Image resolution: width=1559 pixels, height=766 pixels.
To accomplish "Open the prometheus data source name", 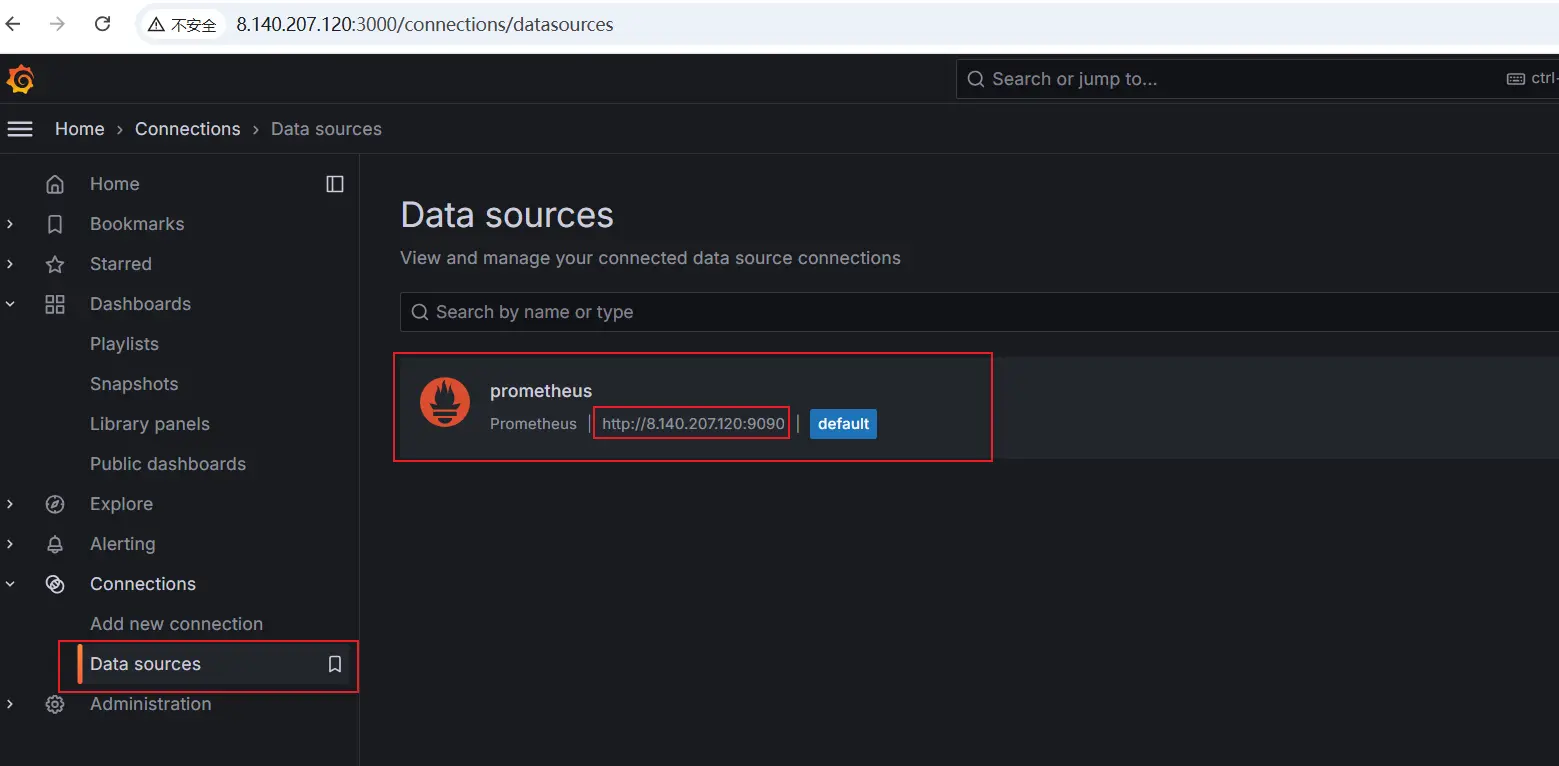I will click(x=541, y=391).
